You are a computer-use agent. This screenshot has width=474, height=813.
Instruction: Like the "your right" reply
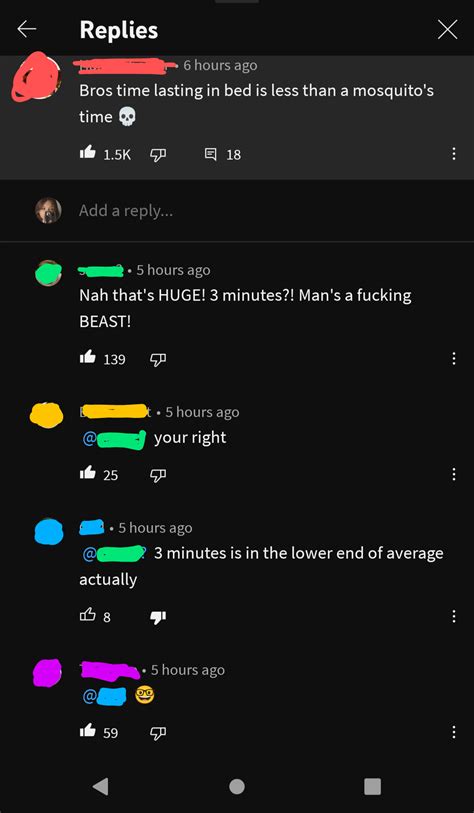pos(88,474)
